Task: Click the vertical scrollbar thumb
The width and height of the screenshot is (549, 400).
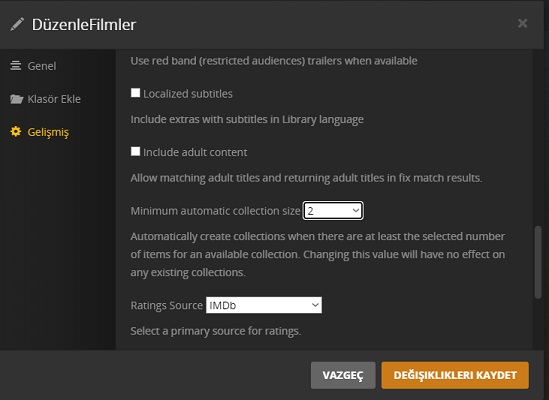Action: (x=538, y=262)
